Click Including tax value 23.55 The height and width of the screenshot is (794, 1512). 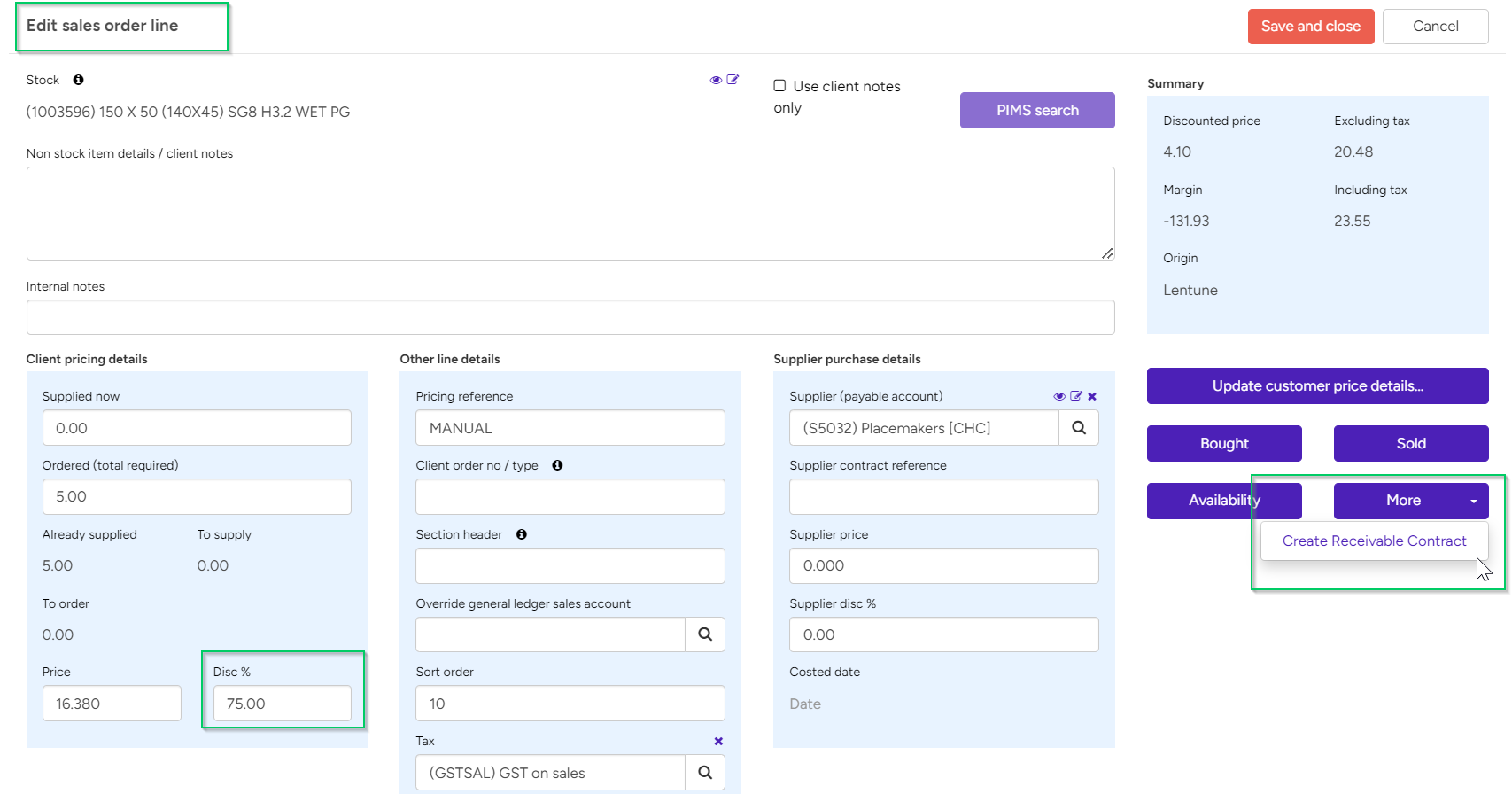1353,221
